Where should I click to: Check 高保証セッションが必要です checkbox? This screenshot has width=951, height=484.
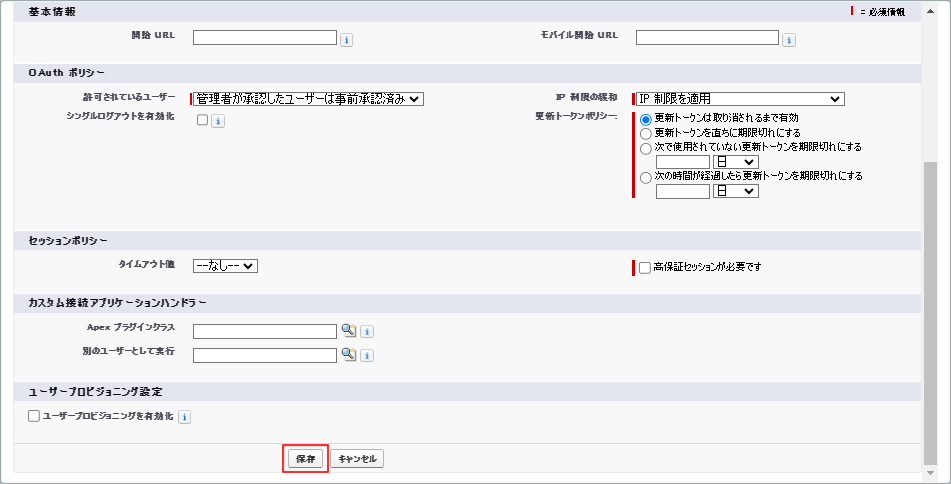point(645,267)
